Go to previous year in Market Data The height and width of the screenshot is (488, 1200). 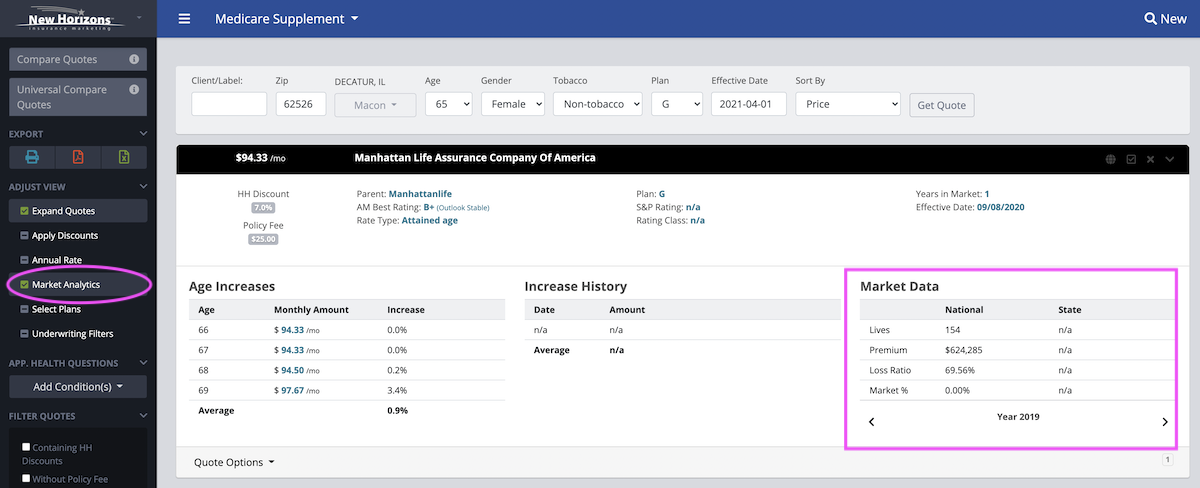click(871, 422)
